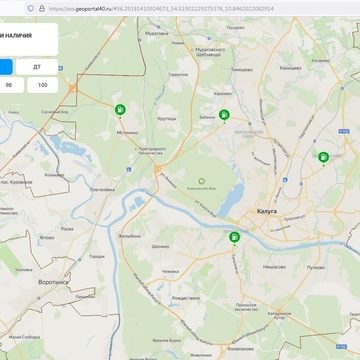Select the easternmost gas station marker in Калуга

click(323, 157)
